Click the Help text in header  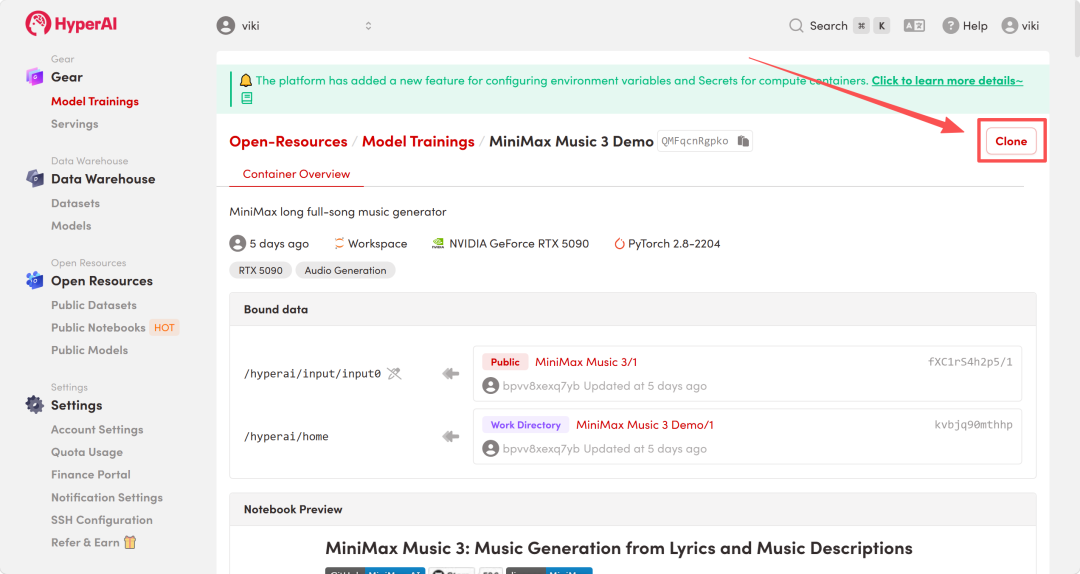[975, 25]
